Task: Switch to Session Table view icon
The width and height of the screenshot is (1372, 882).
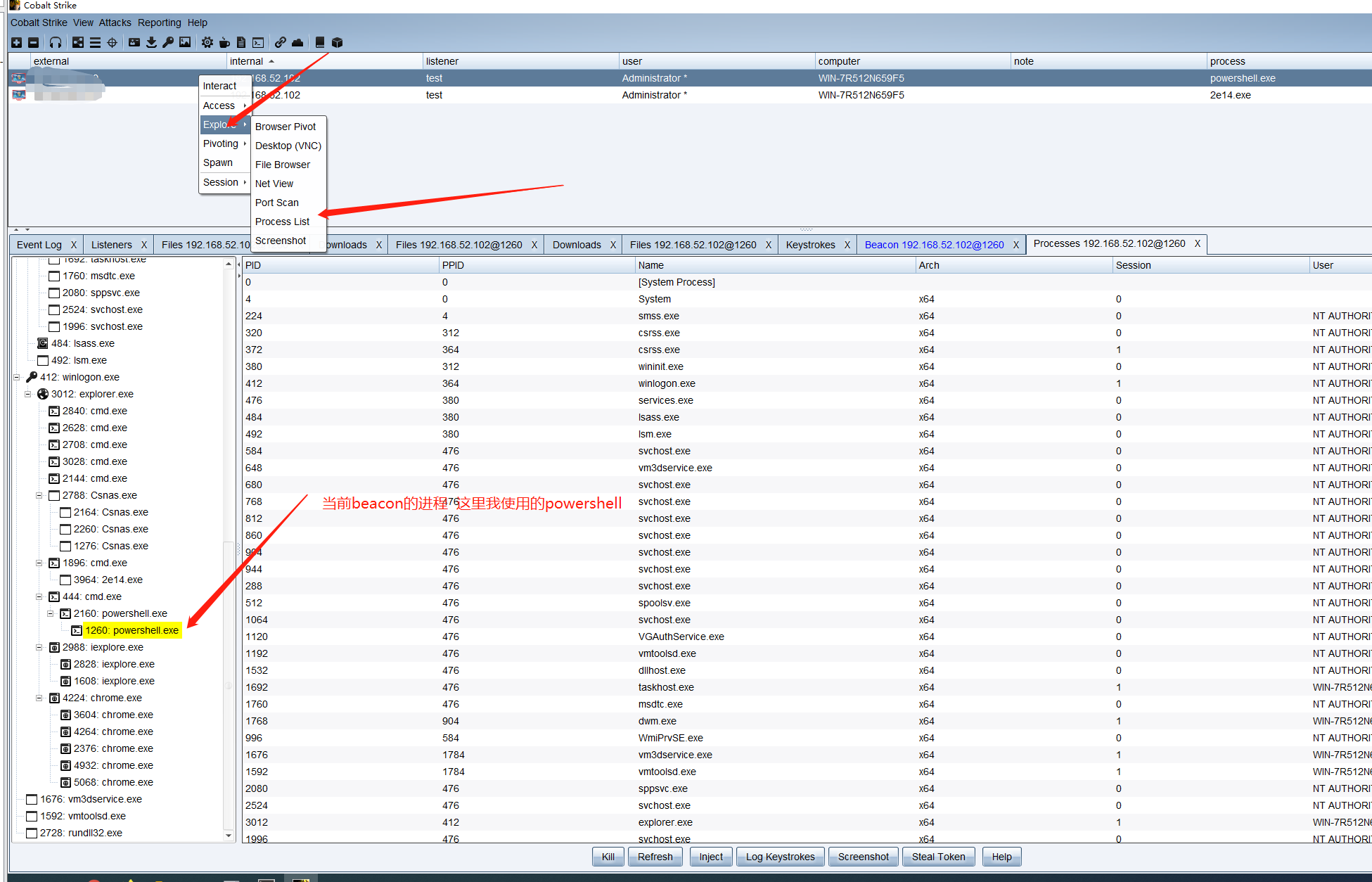Action: (x=95, y=42)
